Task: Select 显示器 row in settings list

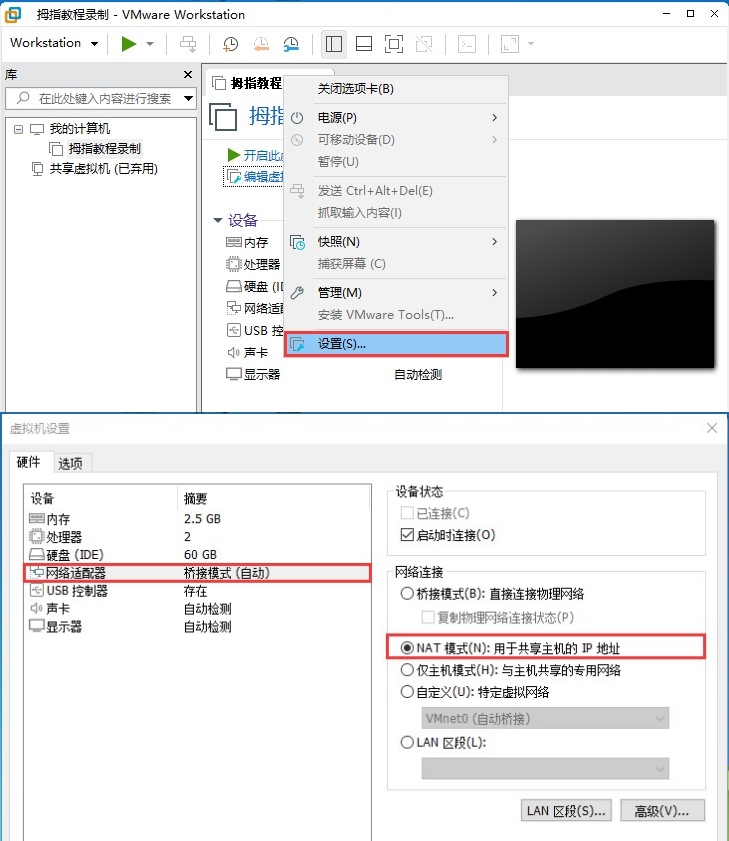Action: [x=197, y=626]
